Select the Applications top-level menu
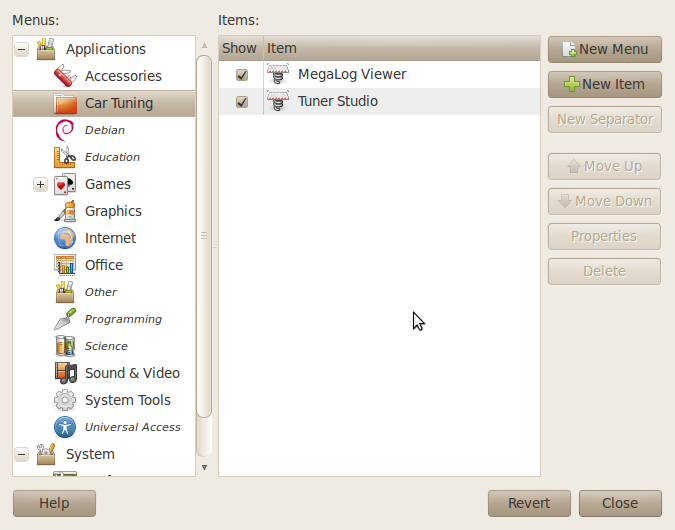Viewport: 675px width, 530px height. (105, 50)
